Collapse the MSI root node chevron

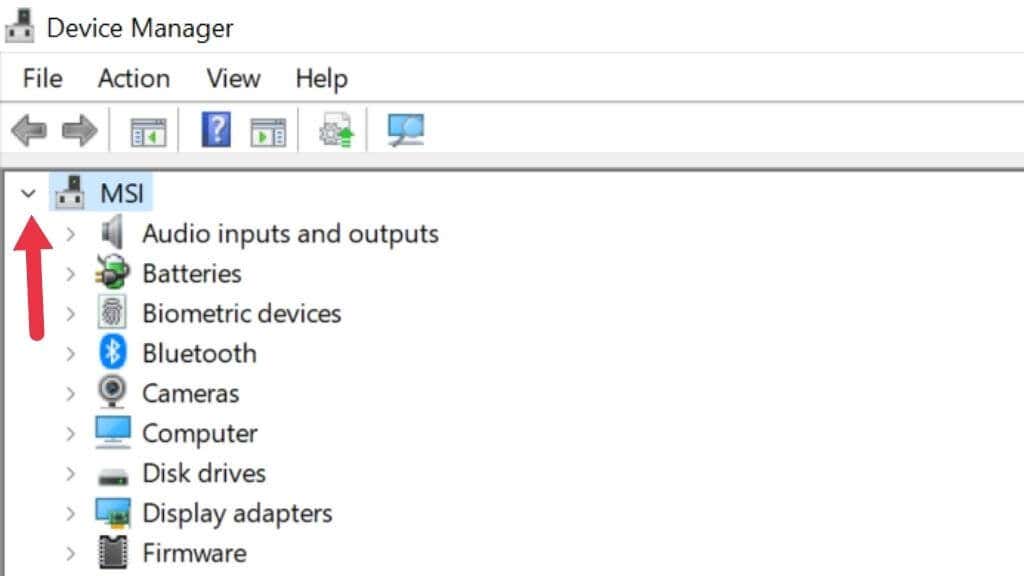pos(28,194)
